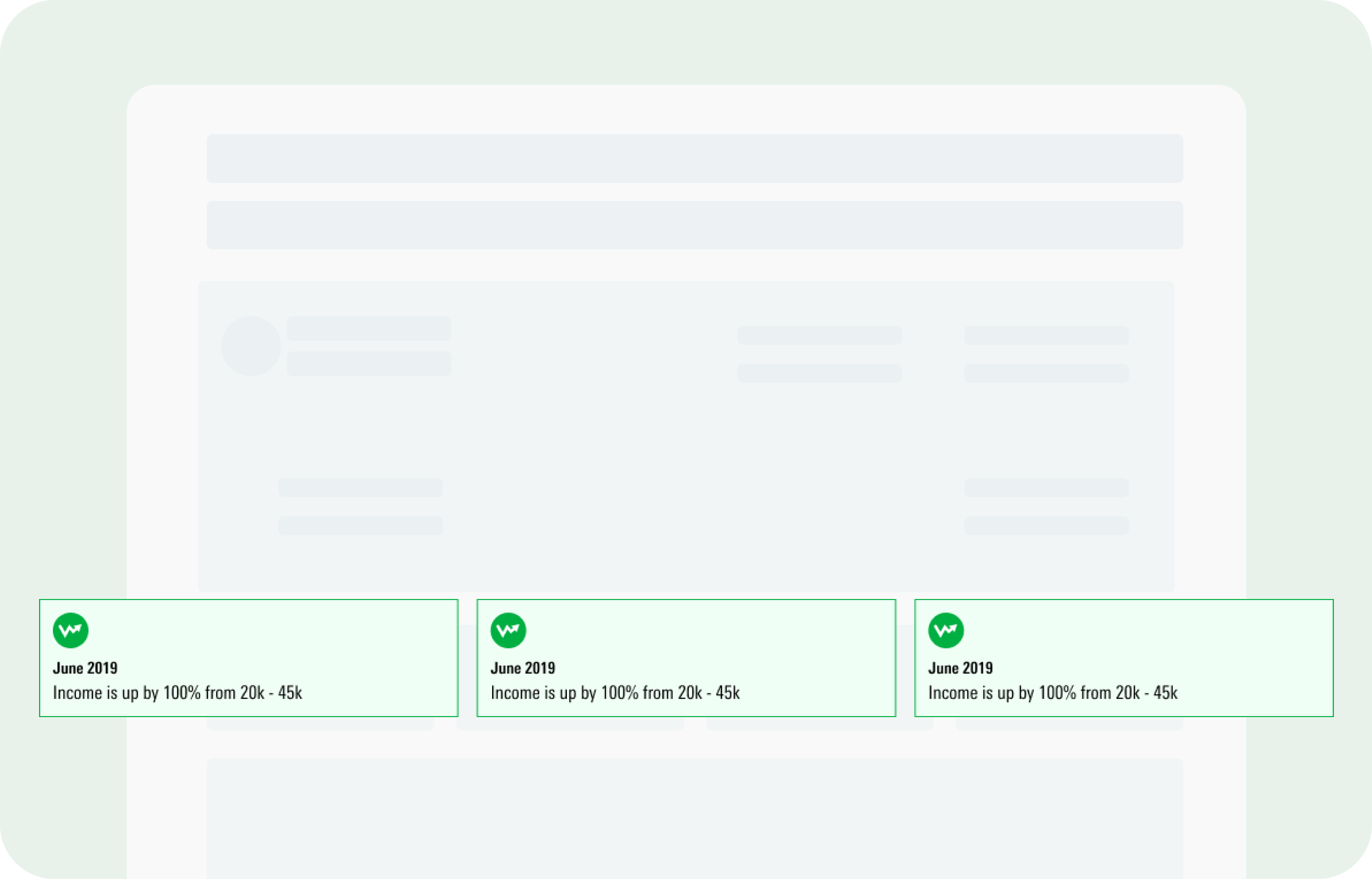Click lower placeholder line beside the avatar circle
The width and height of the screenshot is (1372, 879).
[369, 364]
